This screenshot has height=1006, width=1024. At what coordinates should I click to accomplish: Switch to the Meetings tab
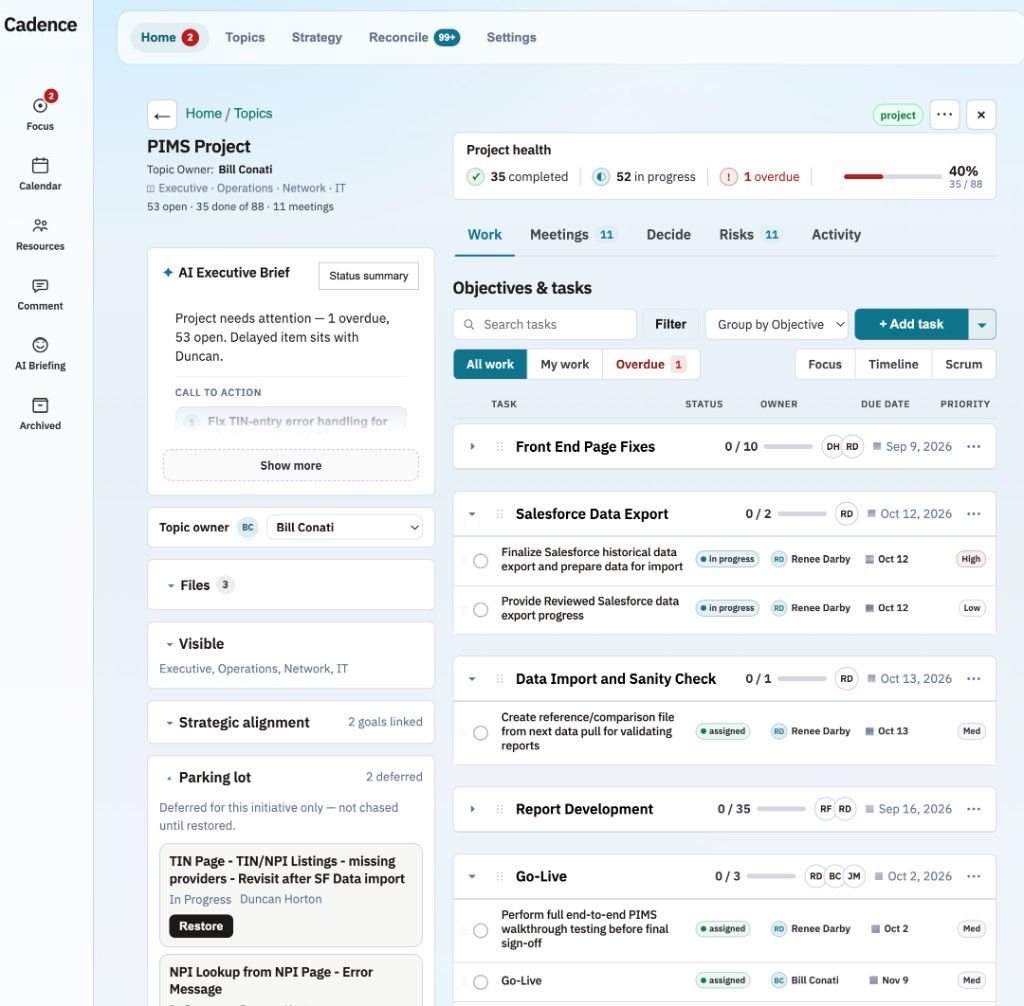click(x=572, y=235)
